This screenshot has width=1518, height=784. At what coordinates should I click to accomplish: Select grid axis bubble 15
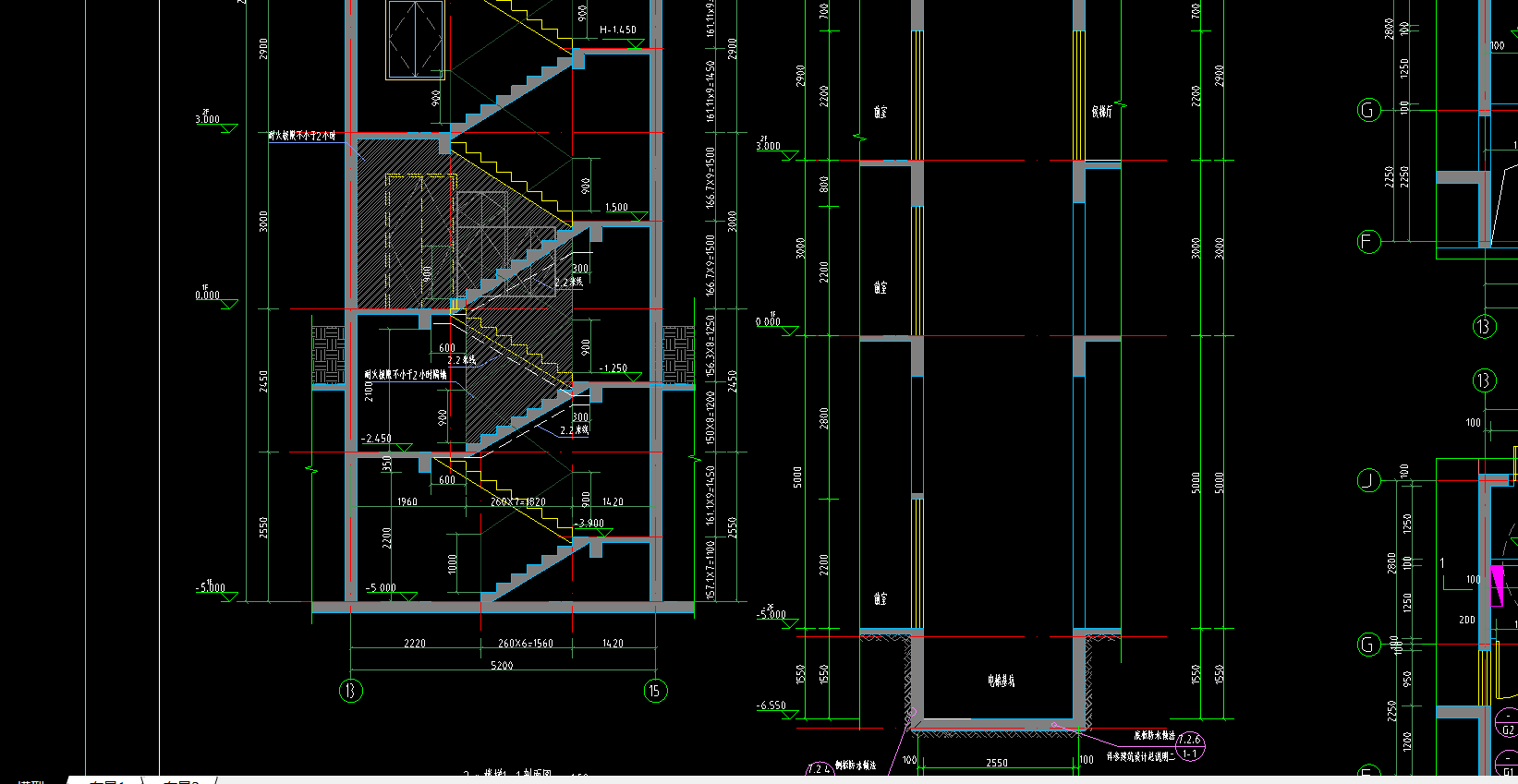pyautogui.click(x=655, y=691)
